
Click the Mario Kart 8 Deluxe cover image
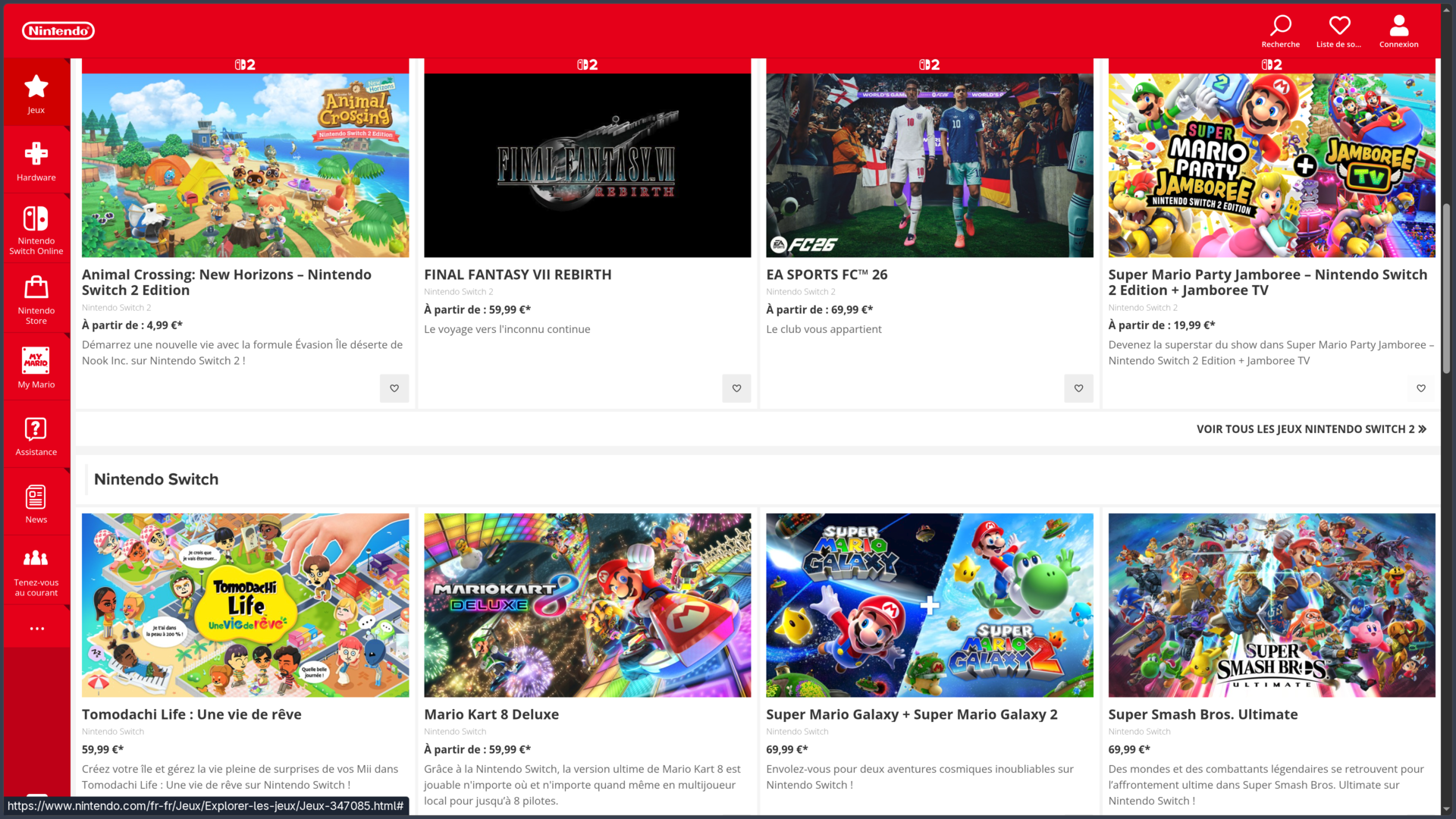[587, 605]
